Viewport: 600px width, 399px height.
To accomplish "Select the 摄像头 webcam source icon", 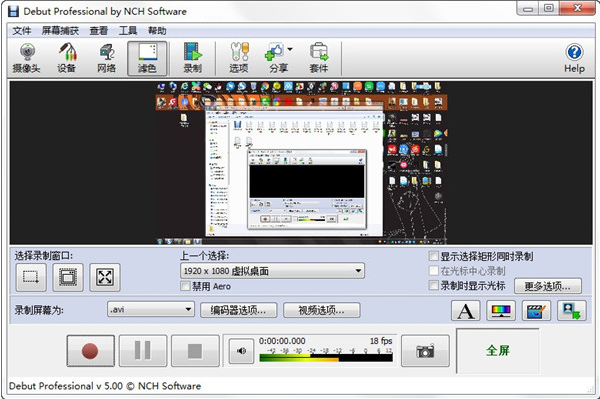I will pos(26,58).
